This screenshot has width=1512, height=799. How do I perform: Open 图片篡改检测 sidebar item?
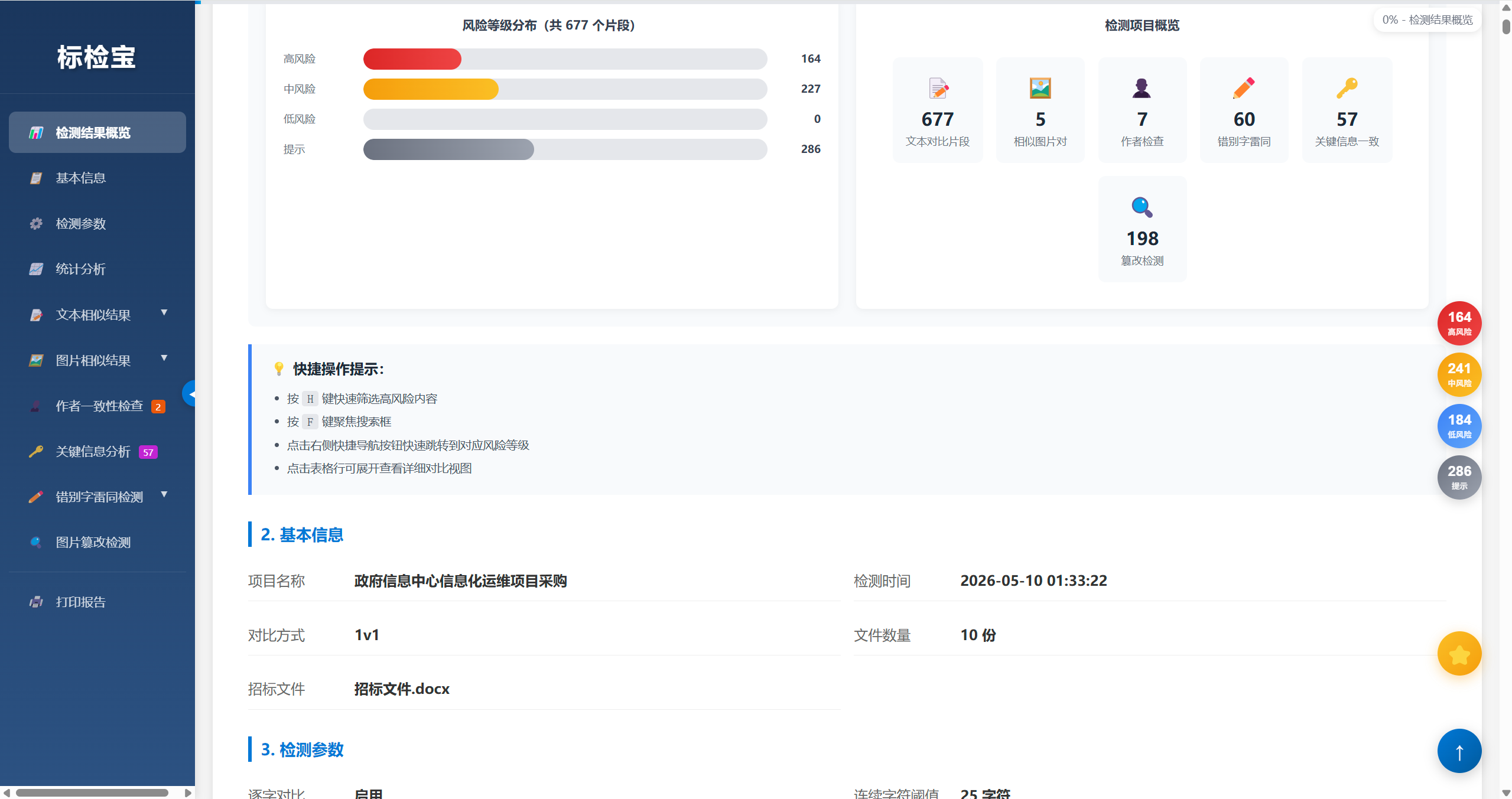97,542
